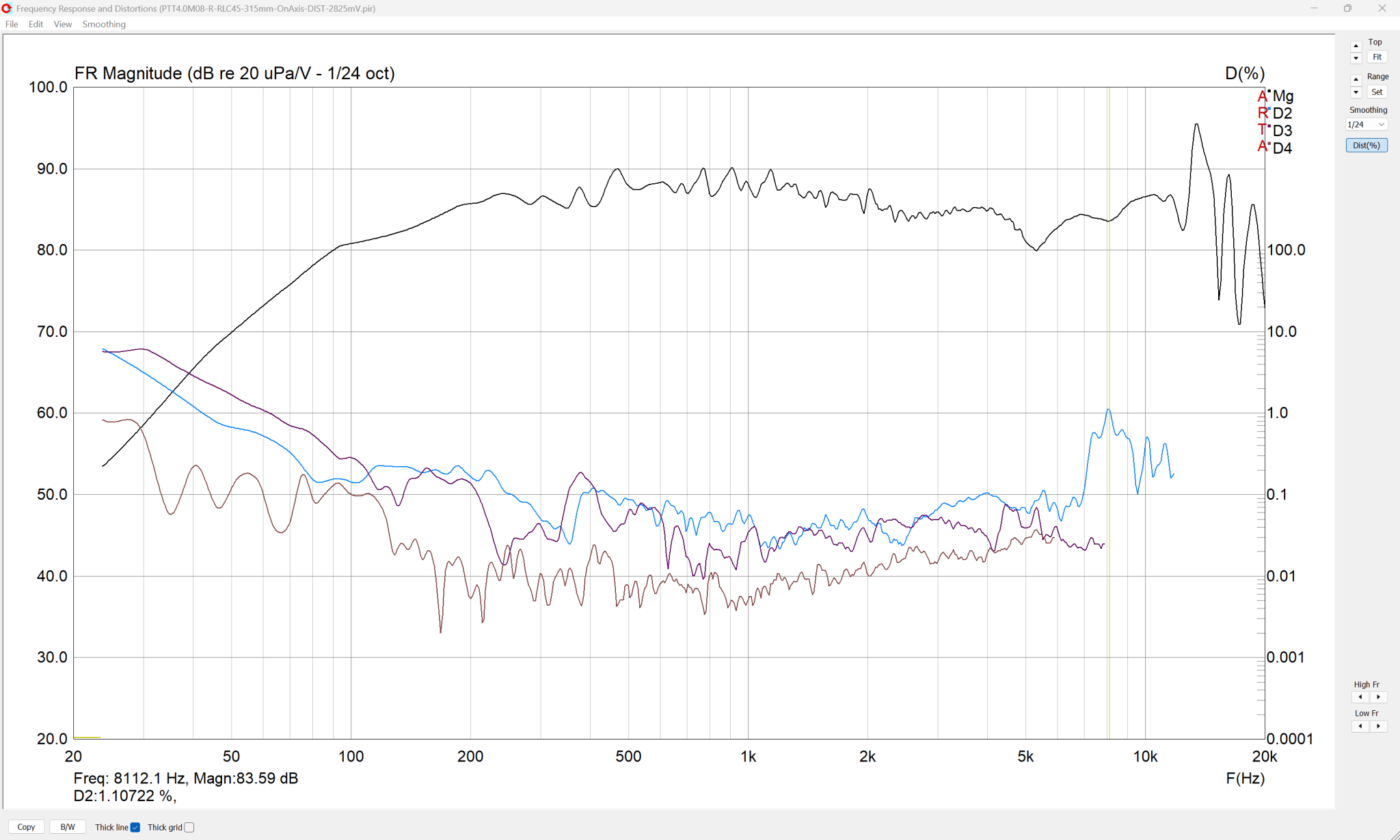Increase the Range with up arrow
Screen dimensions: 1400x840
1356,80
